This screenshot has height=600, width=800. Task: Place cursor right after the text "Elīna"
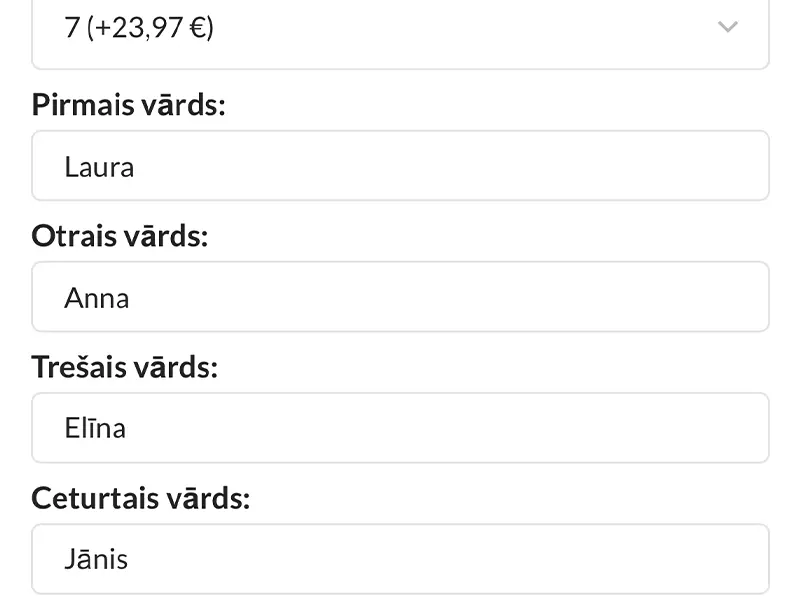click(x=128, y=429)
